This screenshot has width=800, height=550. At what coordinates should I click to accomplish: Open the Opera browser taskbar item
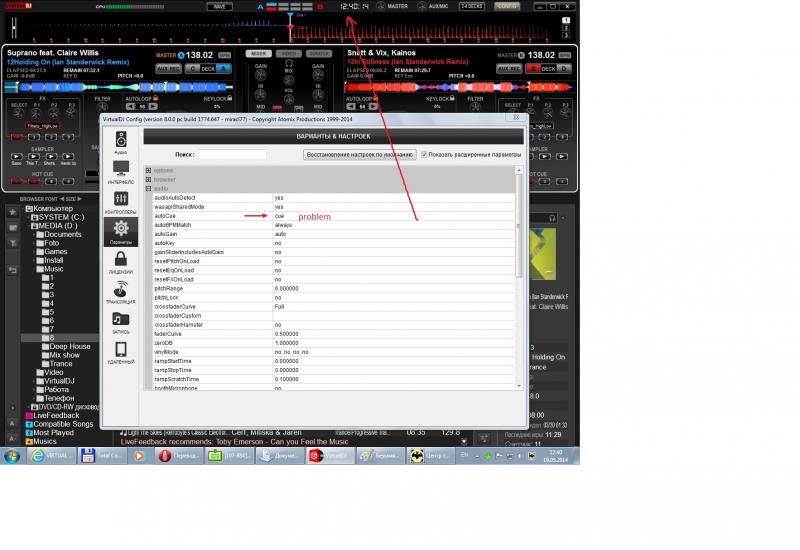(x=178, y=456)
